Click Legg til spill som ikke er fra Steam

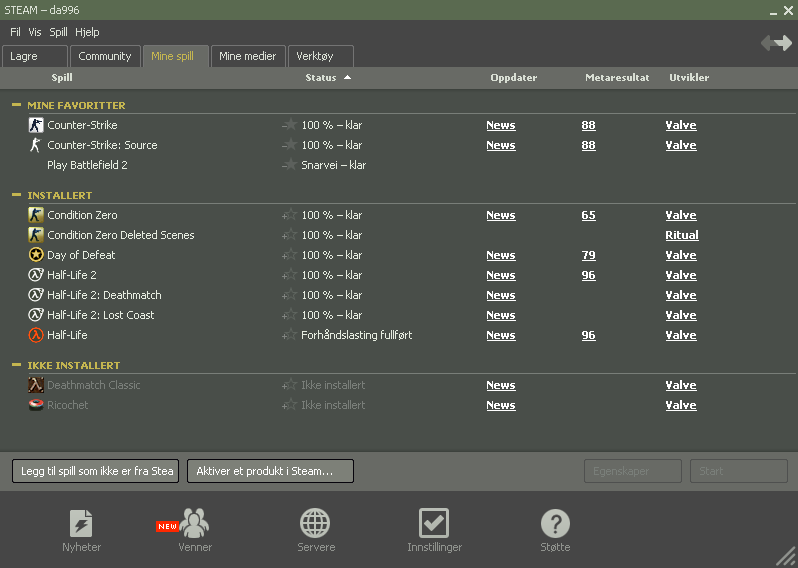[96, 471]
